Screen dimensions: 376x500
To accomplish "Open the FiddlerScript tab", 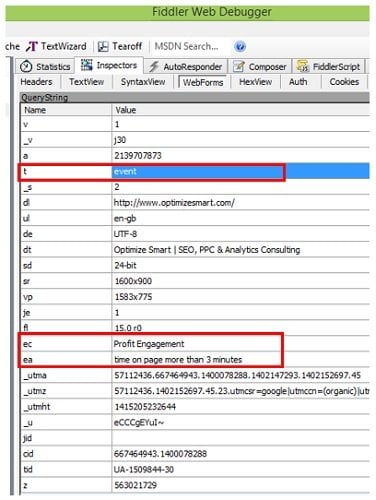I will [x=329, y=66].
